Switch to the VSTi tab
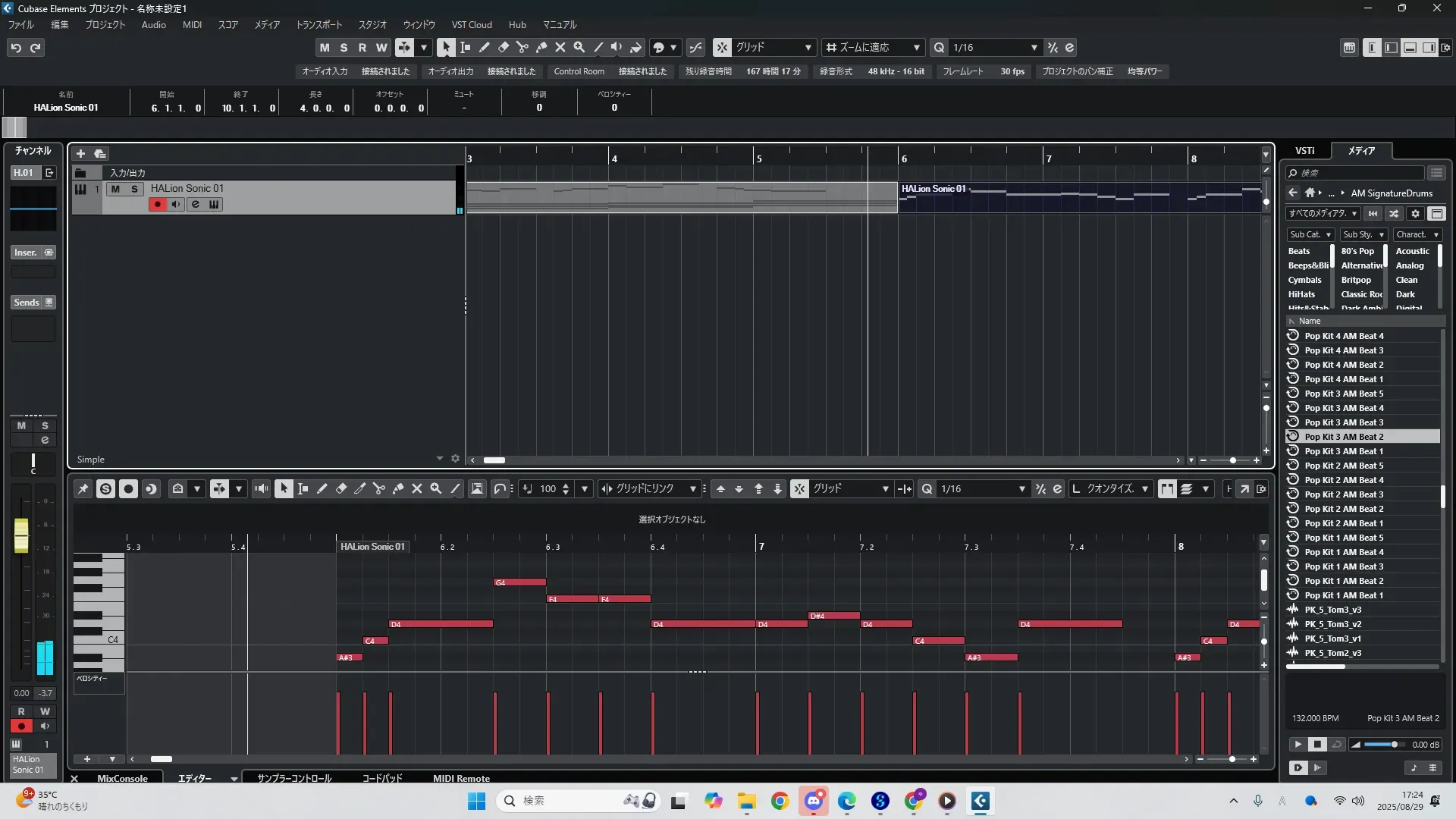 (1304, 150)
